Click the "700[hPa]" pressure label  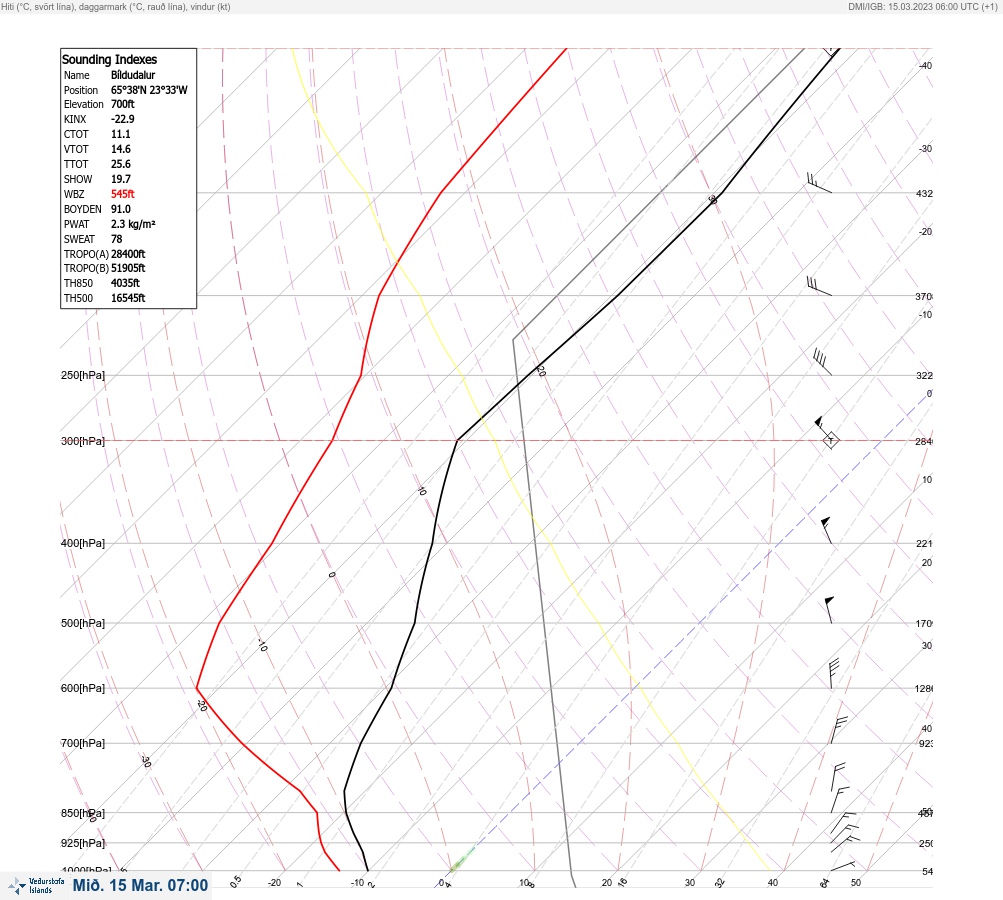click(x=83, y=743)
